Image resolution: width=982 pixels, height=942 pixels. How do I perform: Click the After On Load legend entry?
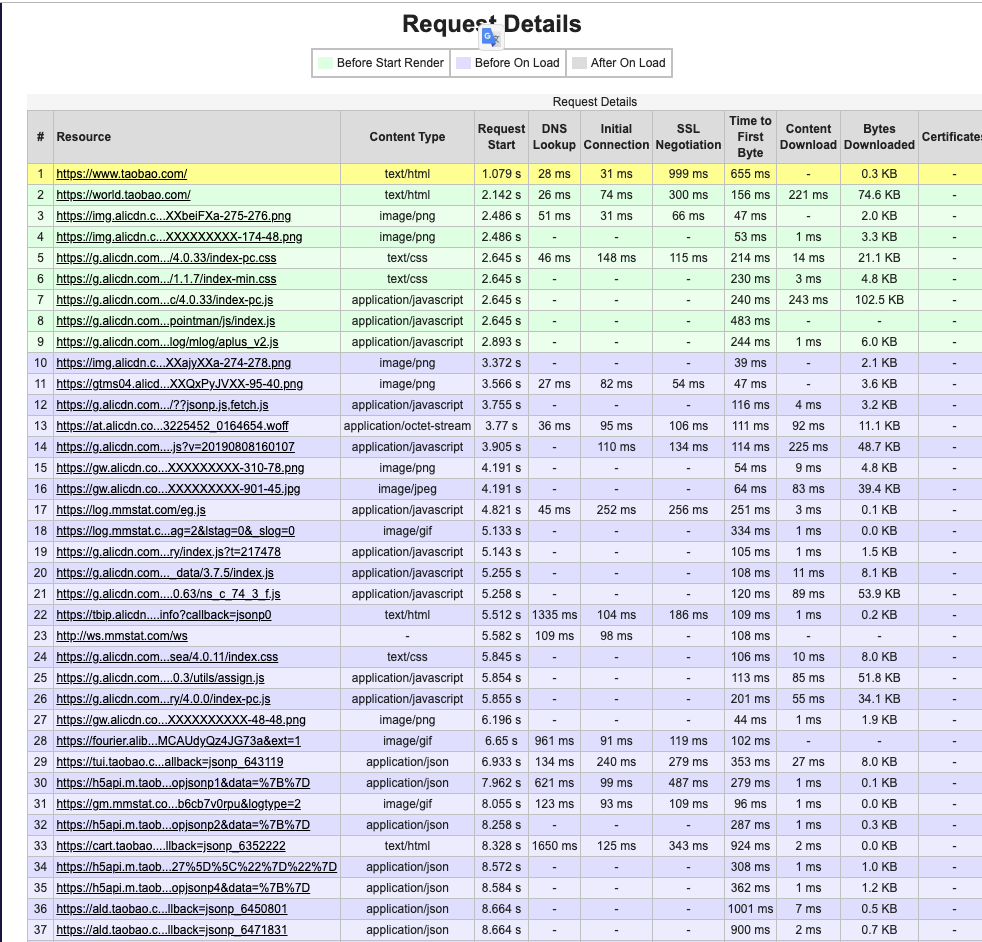tap(619, 63)
